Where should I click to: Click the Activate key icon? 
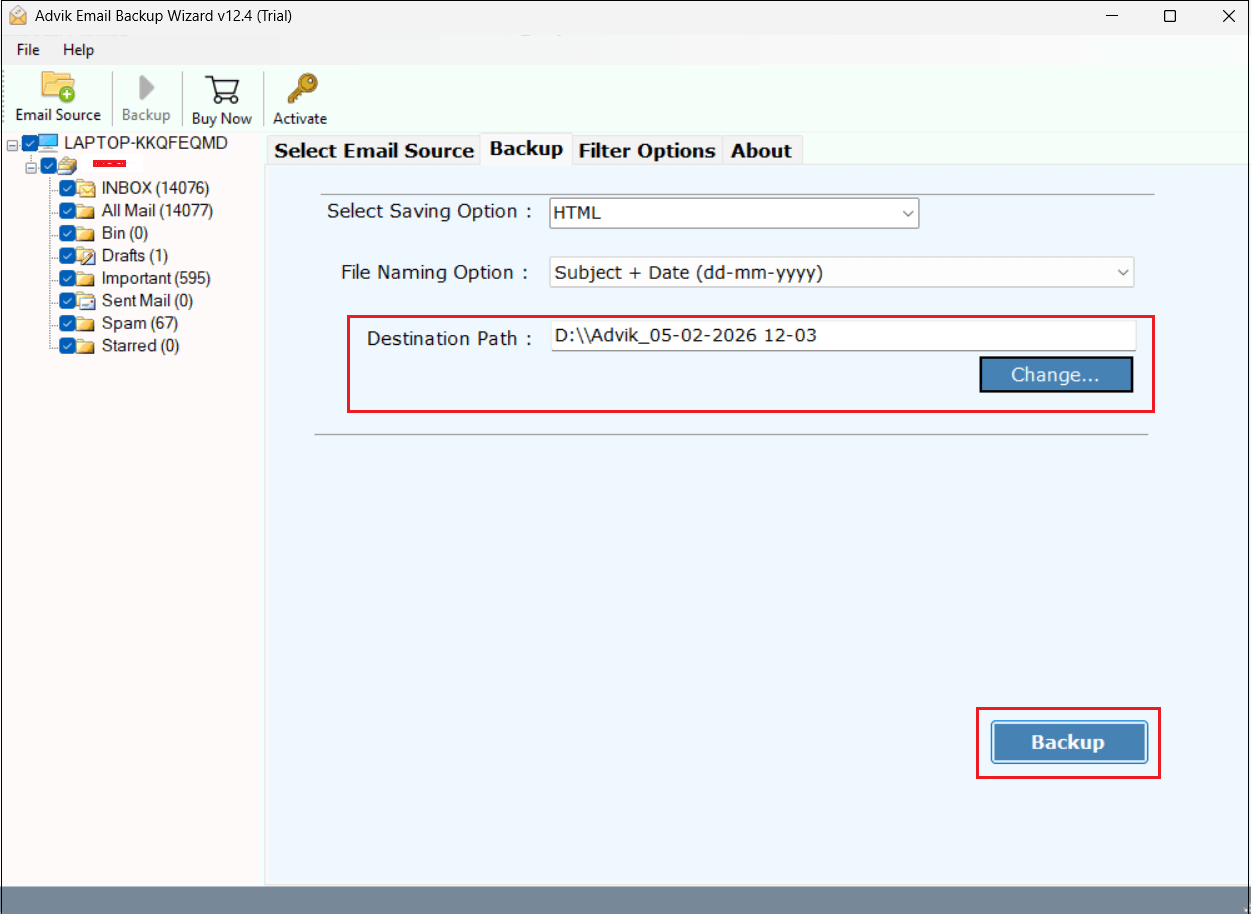[x=299, y=97]
